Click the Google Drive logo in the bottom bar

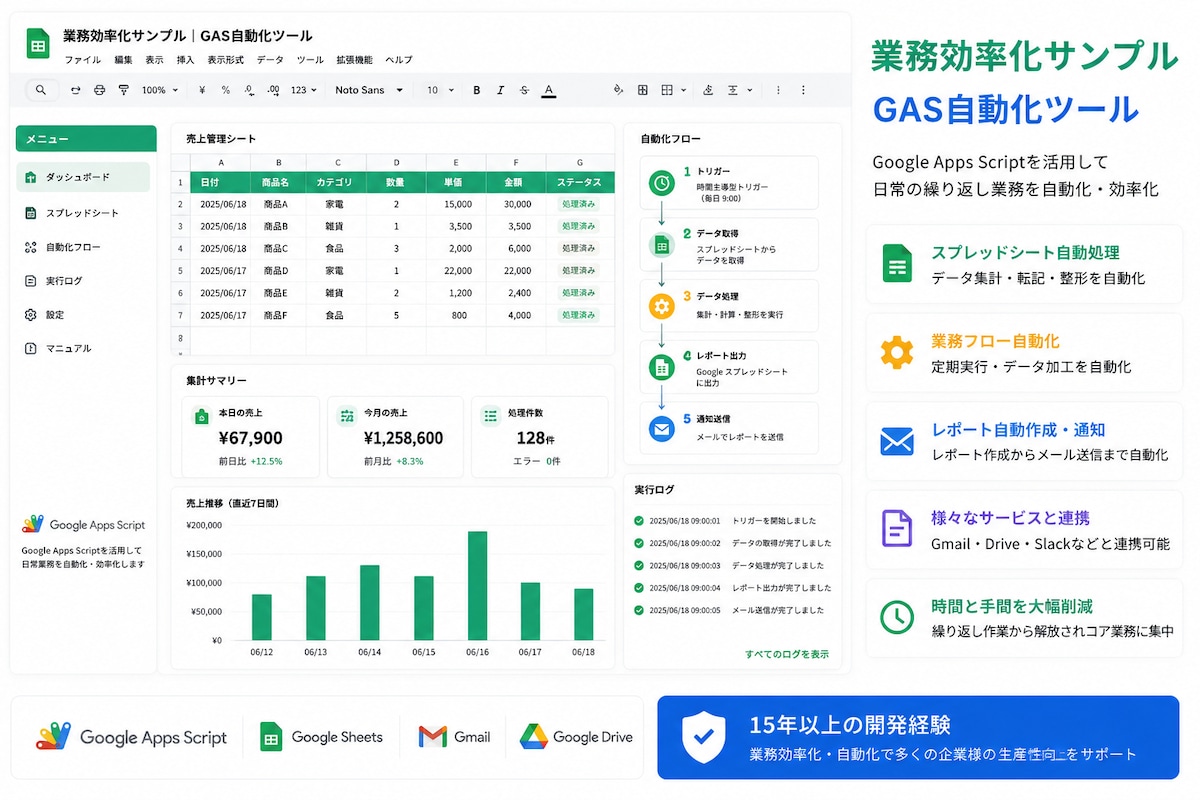(x=576, y=737)
